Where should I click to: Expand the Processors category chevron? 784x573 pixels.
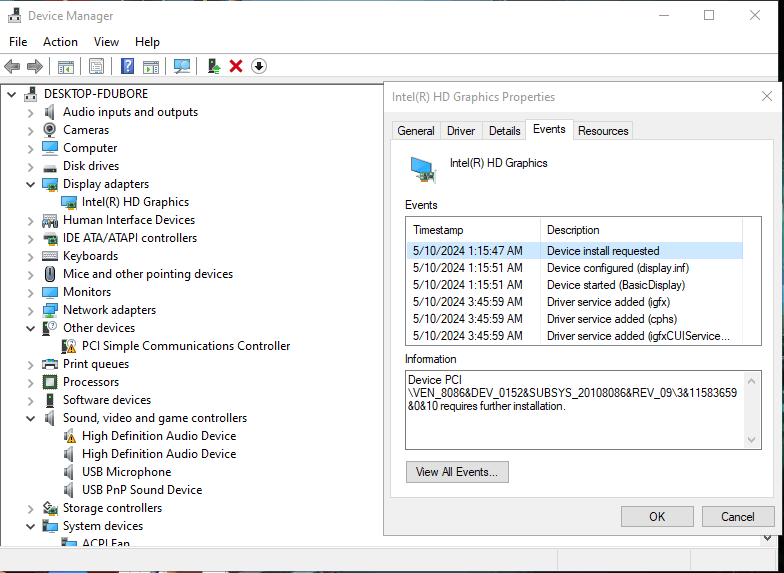pyautogui.click(x=30, y=382)
